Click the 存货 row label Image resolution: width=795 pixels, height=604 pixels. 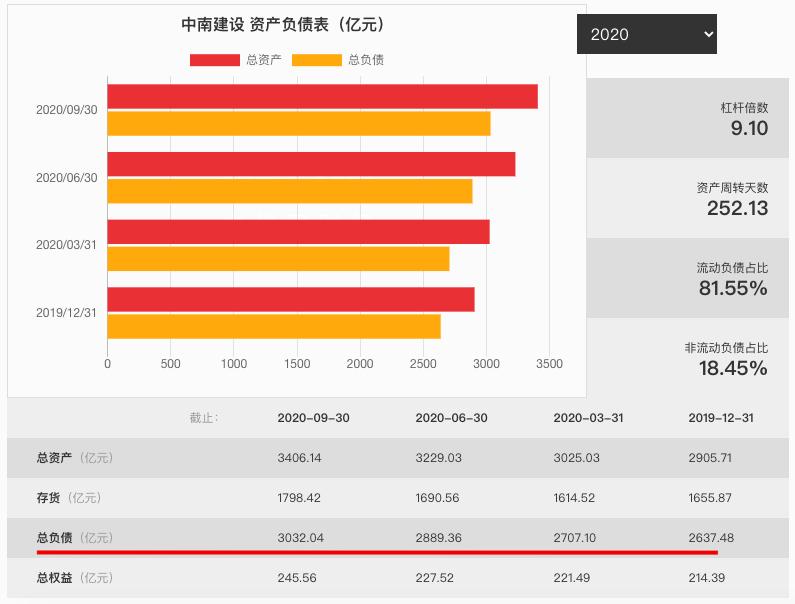point(68,498)
